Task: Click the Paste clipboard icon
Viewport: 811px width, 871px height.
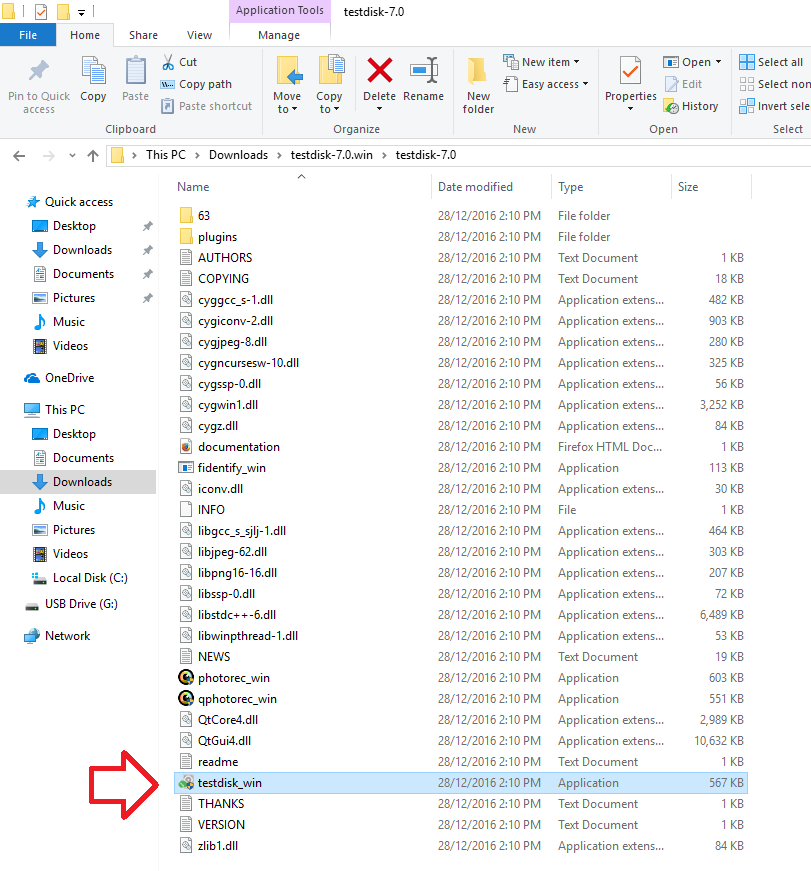Action: click(x=135, y=71)
